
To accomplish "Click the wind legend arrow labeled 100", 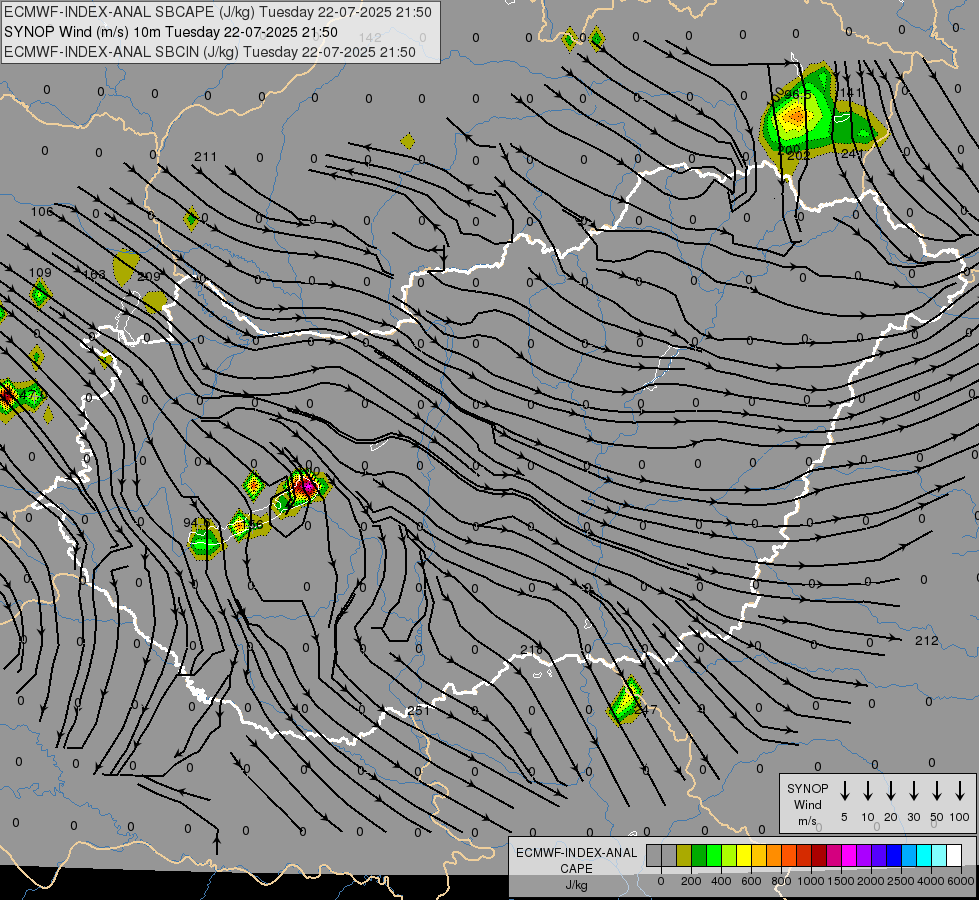I will 960,791.
